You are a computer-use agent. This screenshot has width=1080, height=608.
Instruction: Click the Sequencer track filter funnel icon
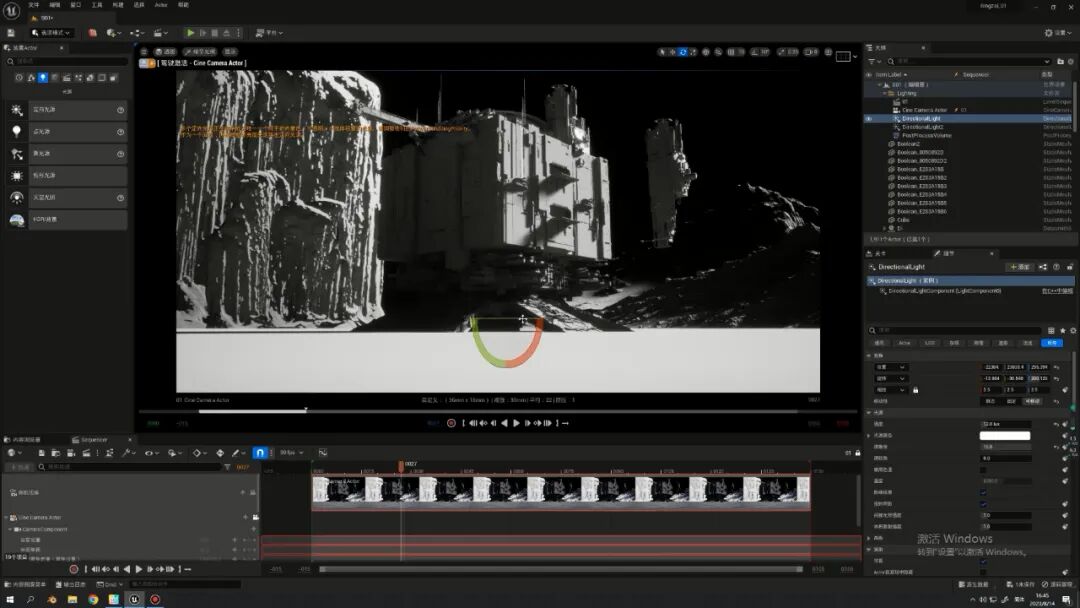(227, 467)
